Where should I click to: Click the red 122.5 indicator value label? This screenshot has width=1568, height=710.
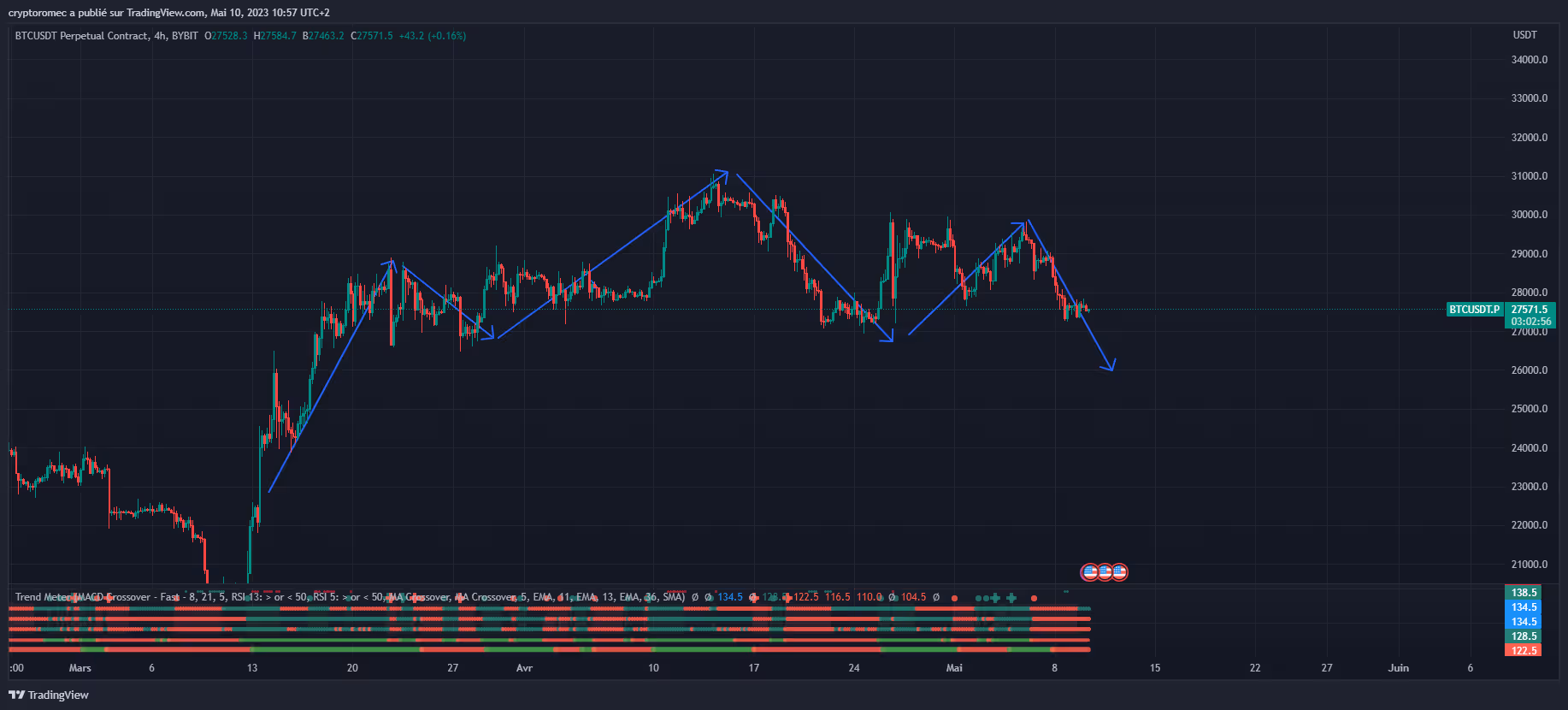(1524, 650)
